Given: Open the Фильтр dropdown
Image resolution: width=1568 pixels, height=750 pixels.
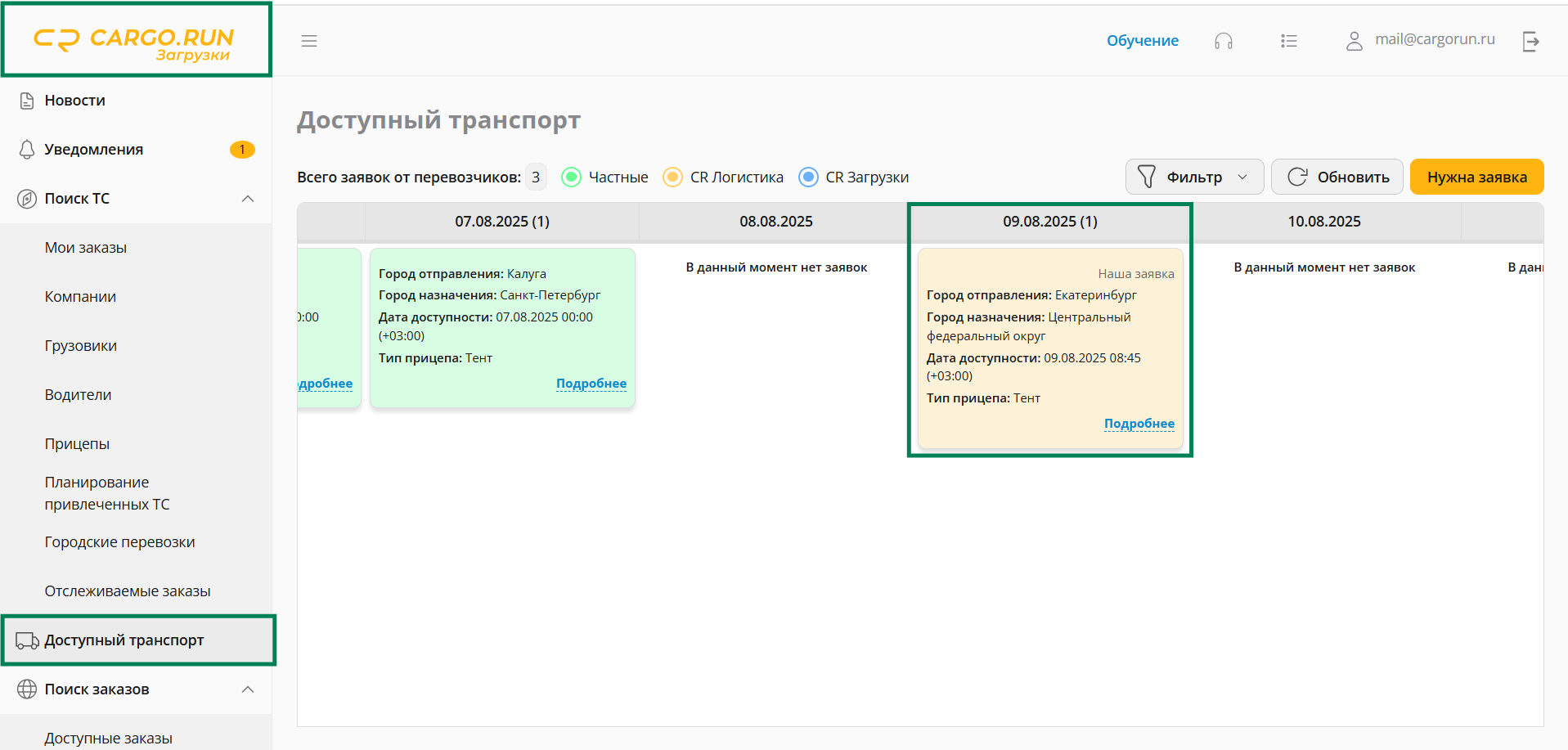Looking at the screenshot, I should tap(1193, 177).
